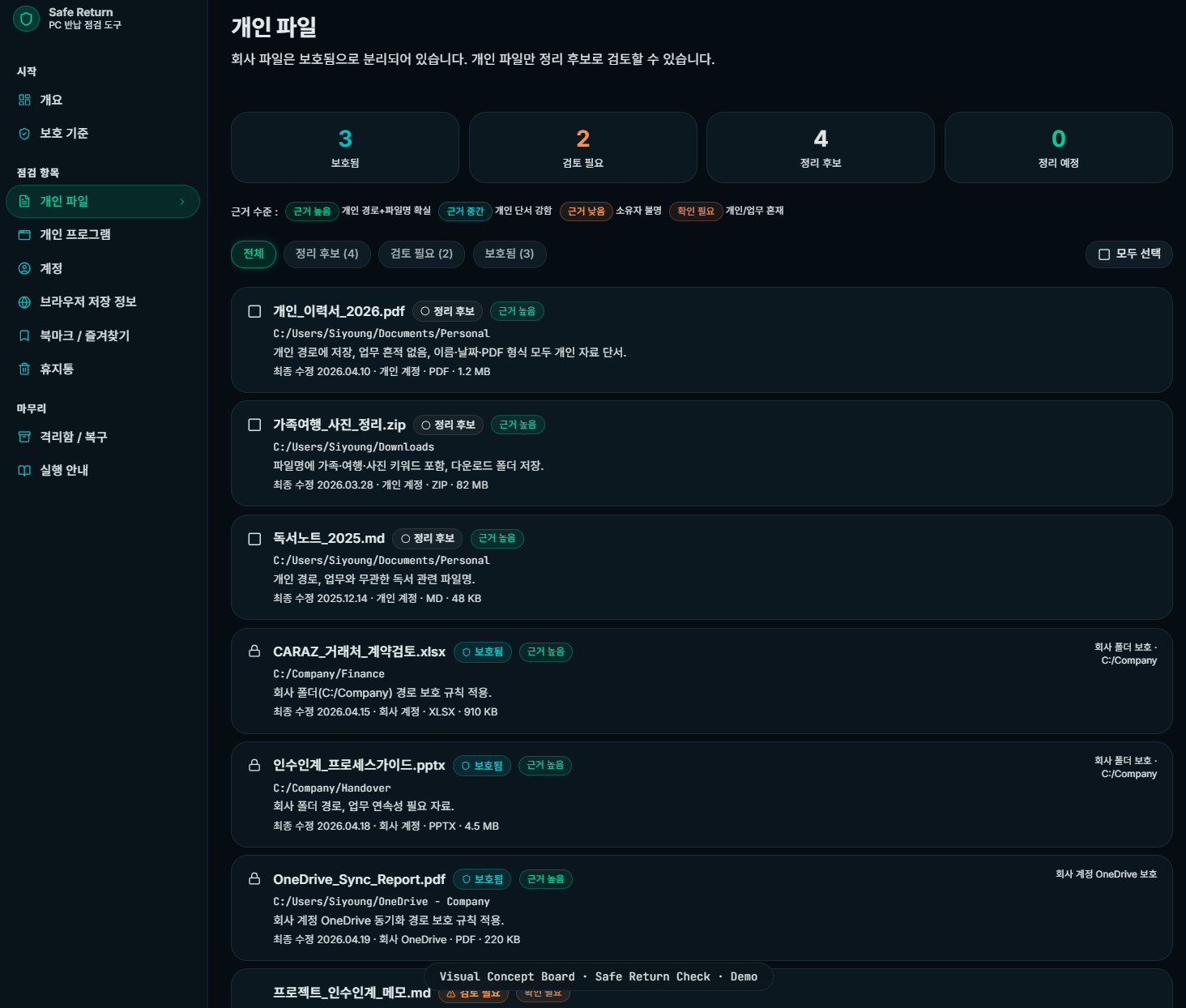The width and height of the screenshot is (1186, 1008).
Task: Click the 보호 기준 shield icon
Action: [24, 134]
